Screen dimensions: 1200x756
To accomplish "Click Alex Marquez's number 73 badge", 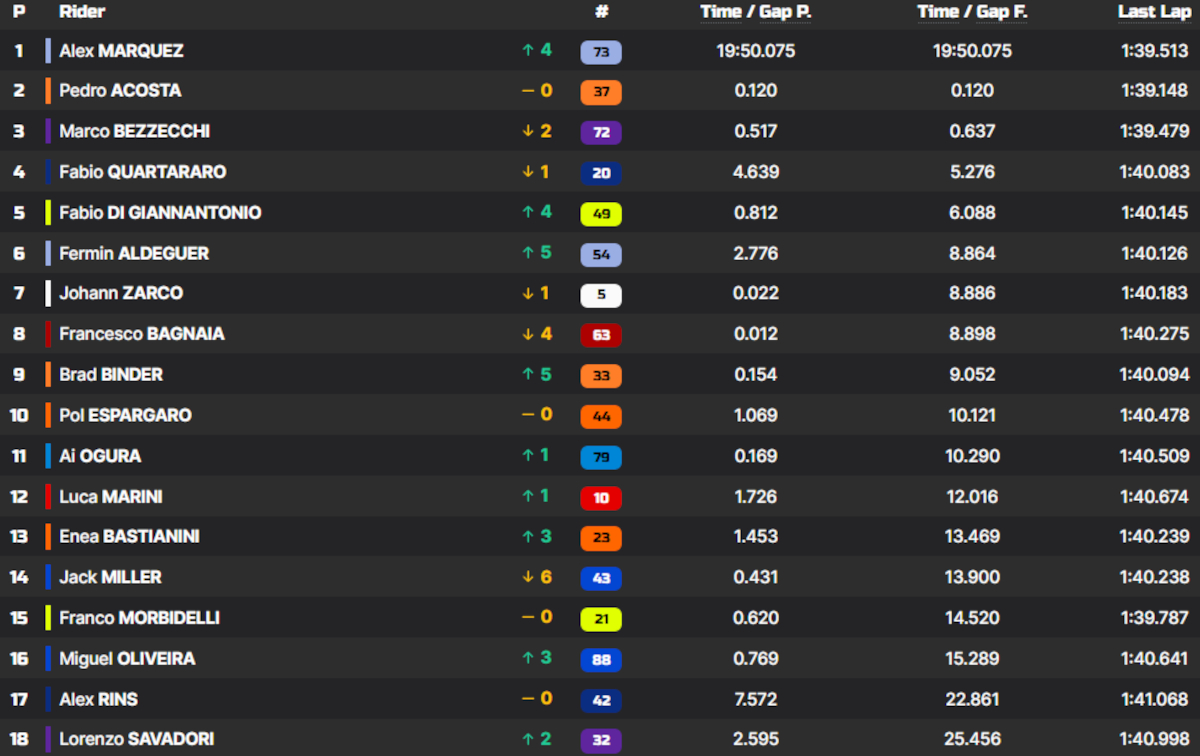I will pos(601,51).
